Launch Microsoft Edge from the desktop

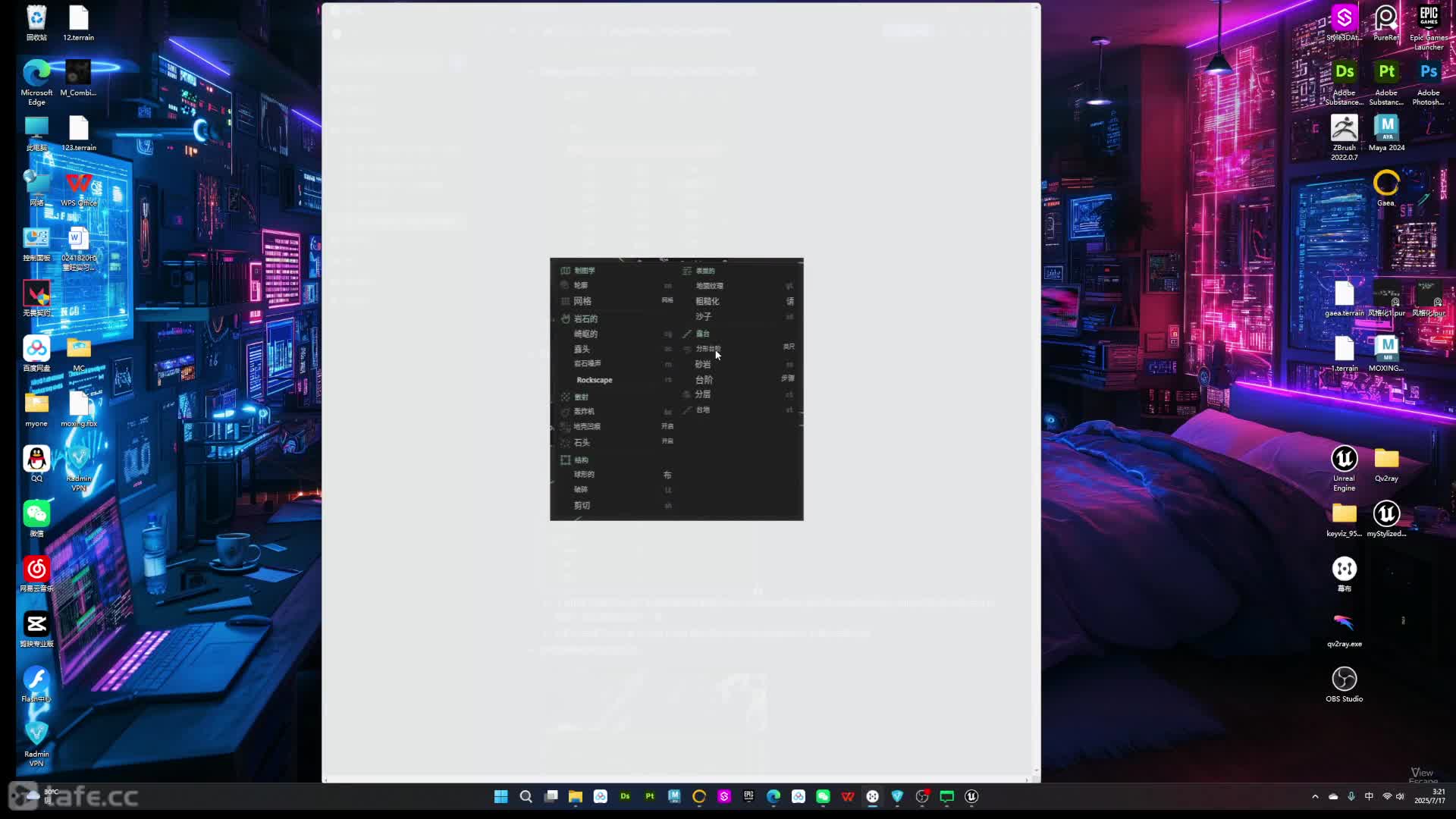[x=36, y=82]
